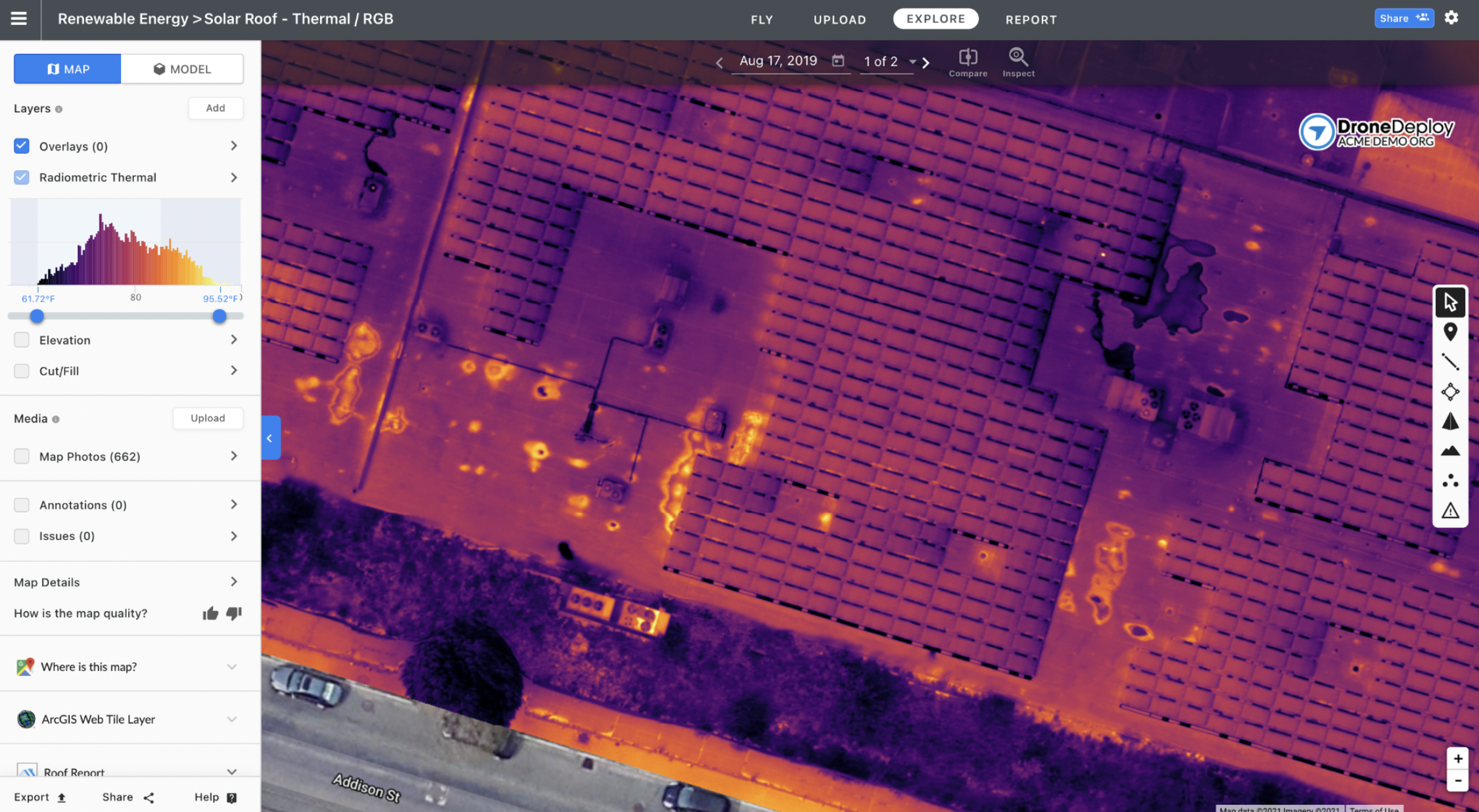Click the media Upload button
The height and width of the screenshot is (812, 1479).
coord(208,418)
